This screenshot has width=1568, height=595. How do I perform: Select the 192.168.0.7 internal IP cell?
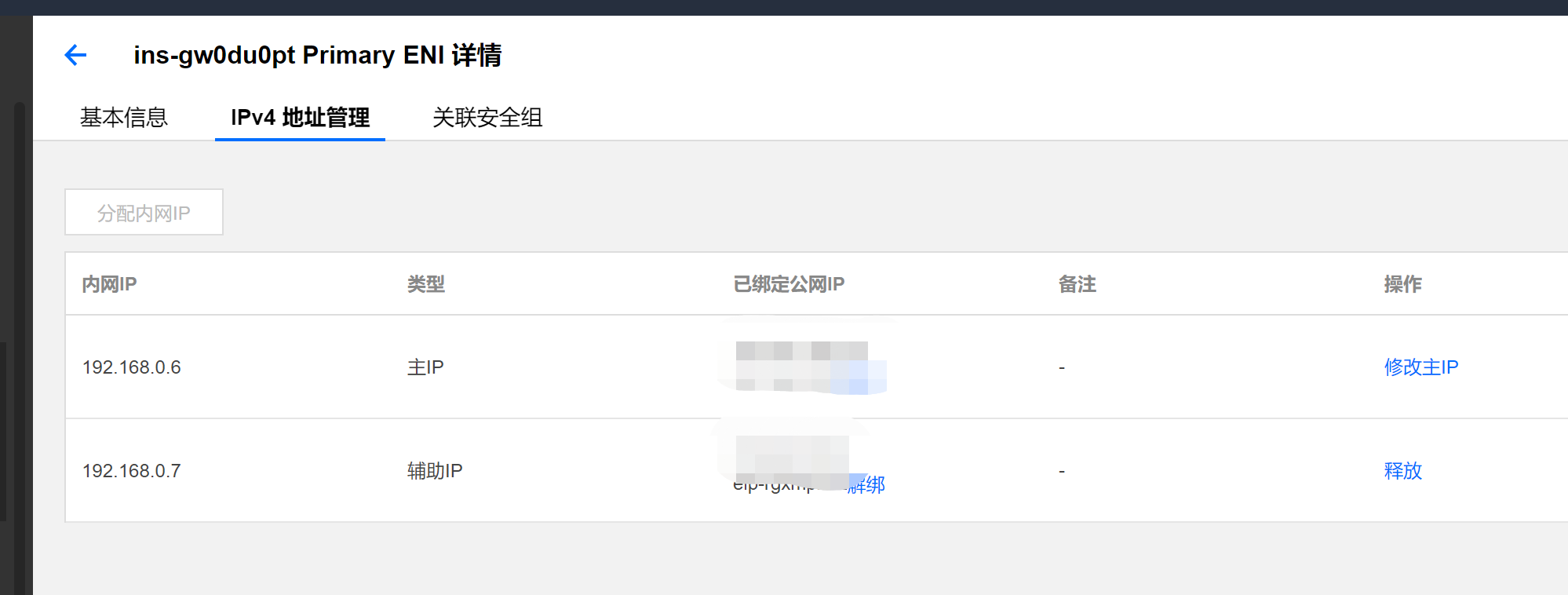coord(132,471)
